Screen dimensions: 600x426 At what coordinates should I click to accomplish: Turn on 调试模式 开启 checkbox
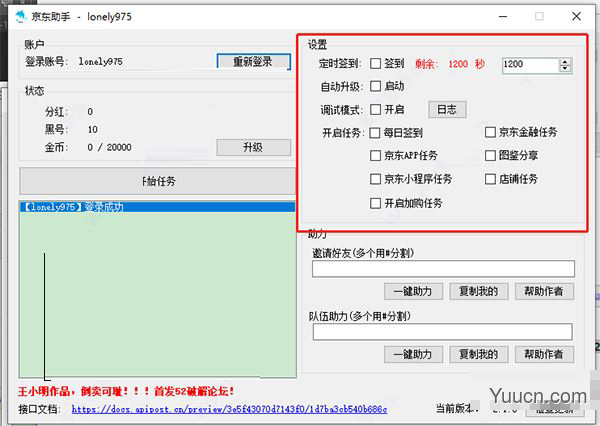375,109
